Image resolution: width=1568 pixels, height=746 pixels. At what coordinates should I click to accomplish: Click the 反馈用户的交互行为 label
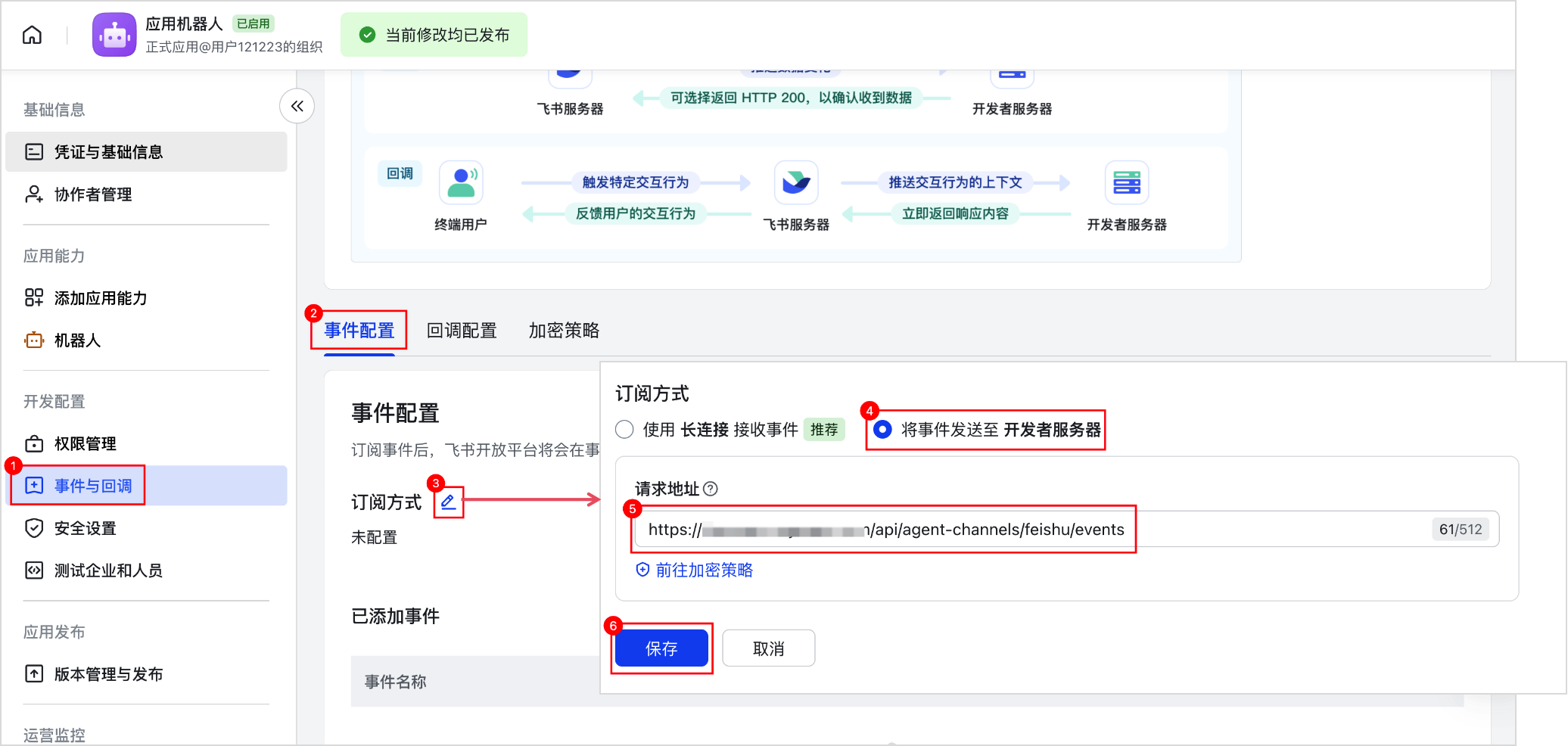click(x=636, y=213)
